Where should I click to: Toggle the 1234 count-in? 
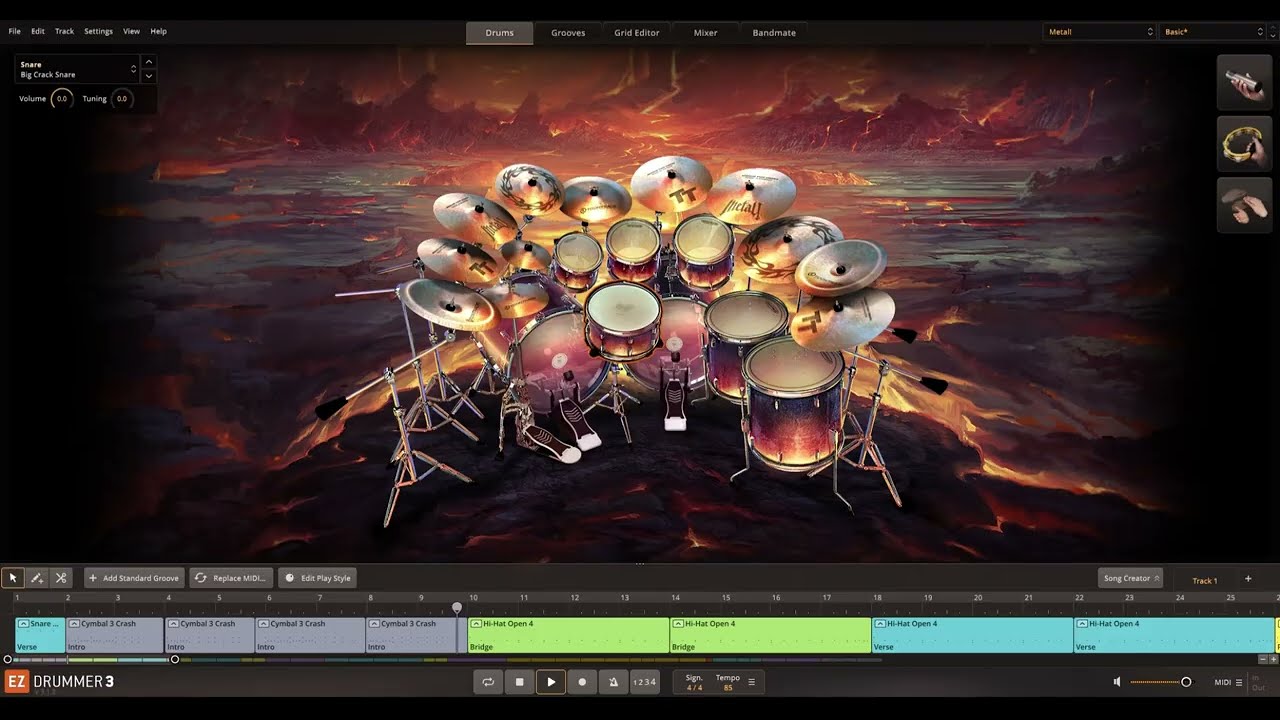coord(645,682)
